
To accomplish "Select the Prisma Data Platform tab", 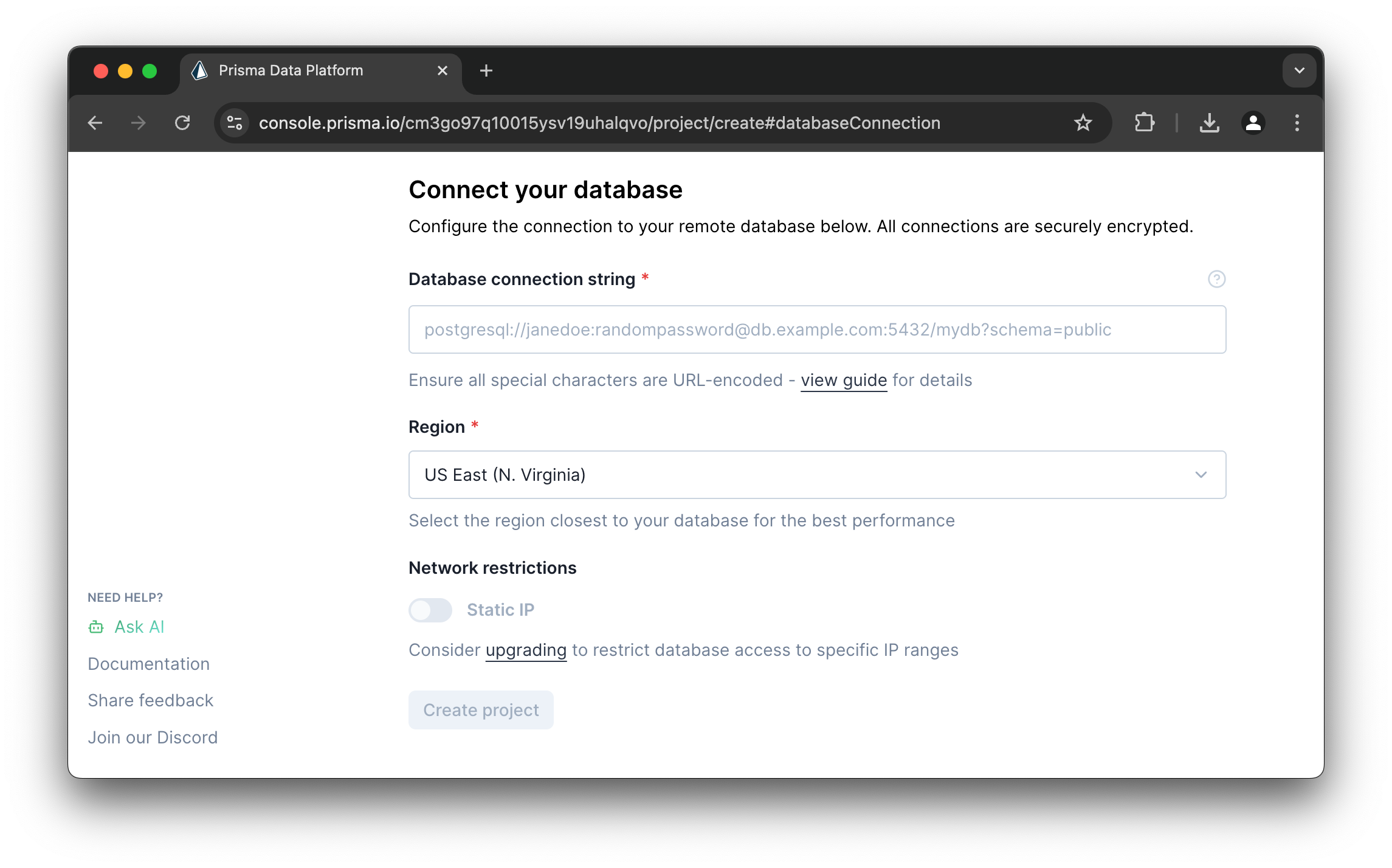I will click(291, 71).
